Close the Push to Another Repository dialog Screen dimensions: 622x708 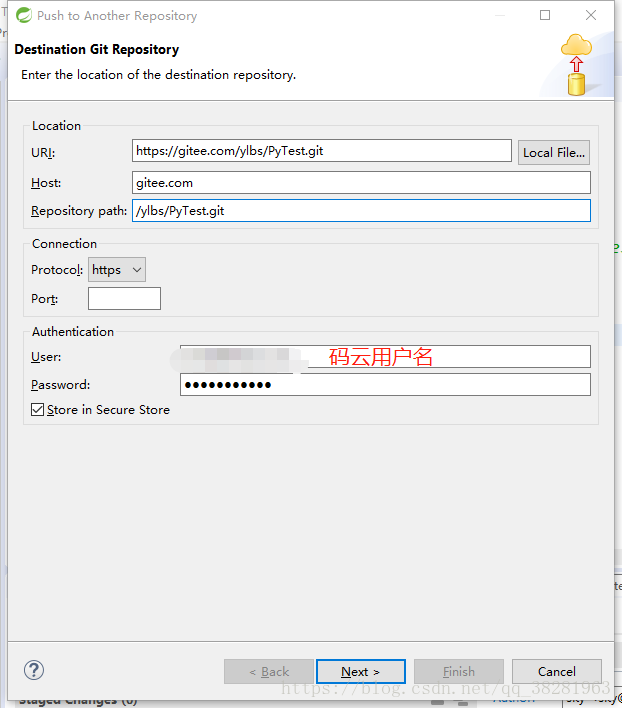(x=591, y=15)
